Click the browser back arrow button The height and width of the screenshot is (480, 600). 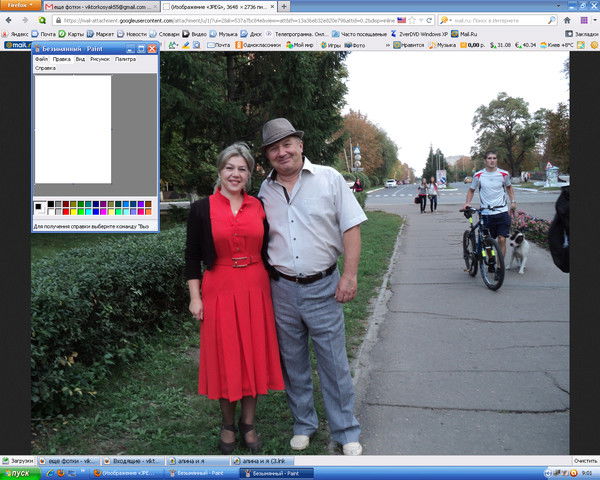coord(11,20)
